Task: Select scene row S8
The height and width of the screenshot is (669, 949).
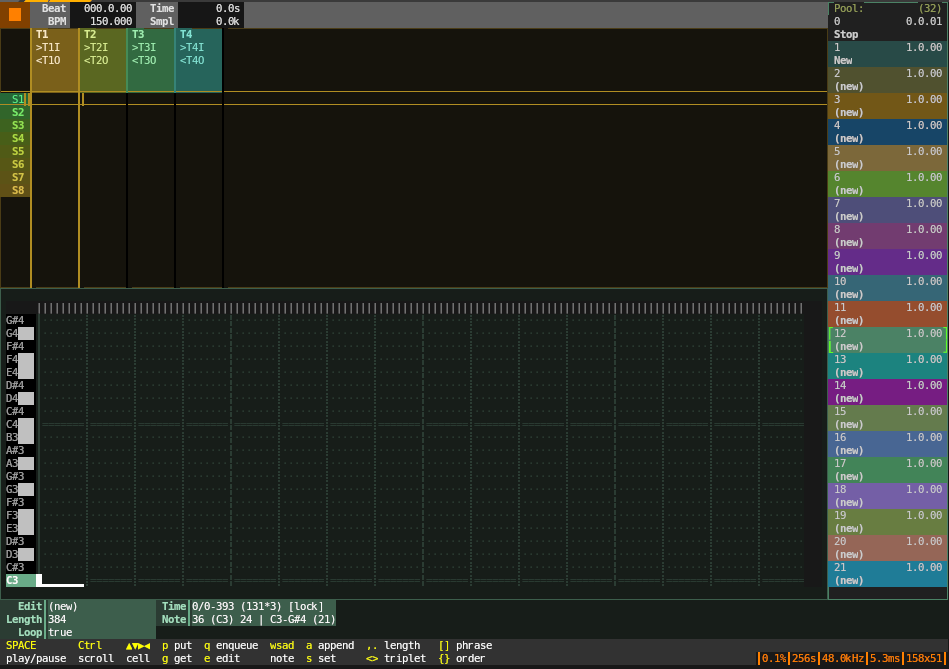Action: pyautogui.click(x=15, y=190)
